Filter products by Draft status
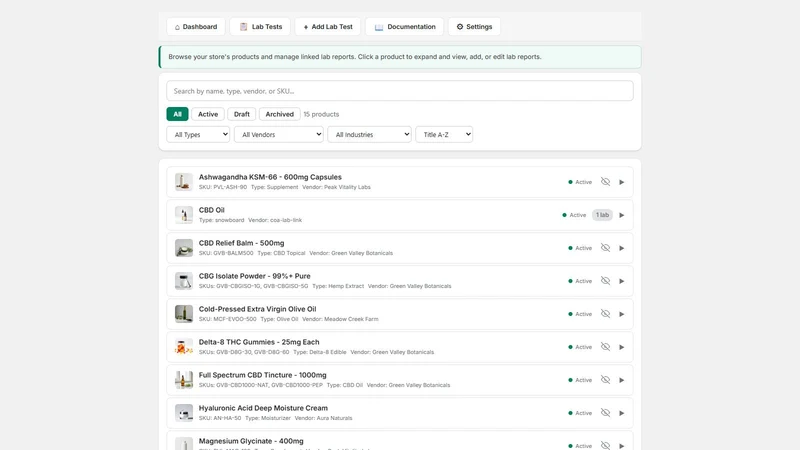800x450 pixels. tap(242, 114)
